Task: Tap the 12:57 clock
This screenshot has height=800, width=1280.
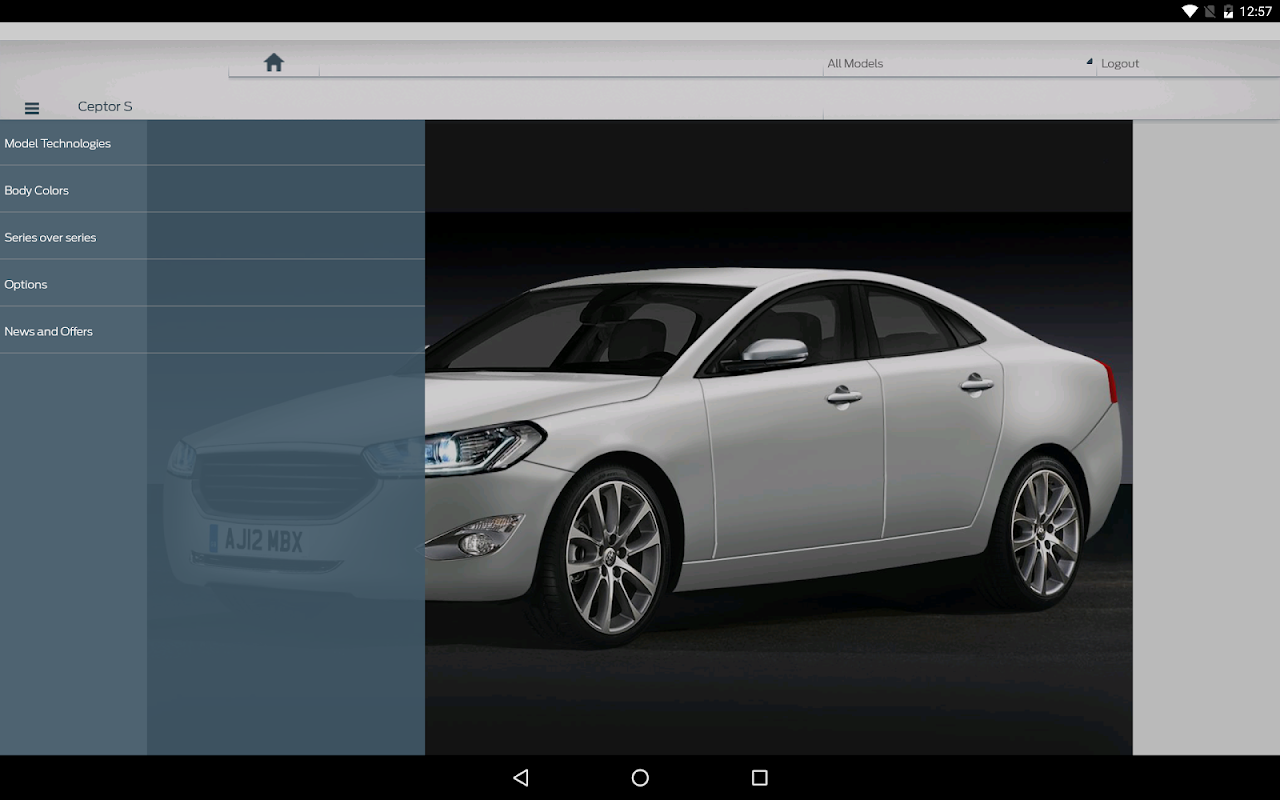Action: click(1256, 12)
